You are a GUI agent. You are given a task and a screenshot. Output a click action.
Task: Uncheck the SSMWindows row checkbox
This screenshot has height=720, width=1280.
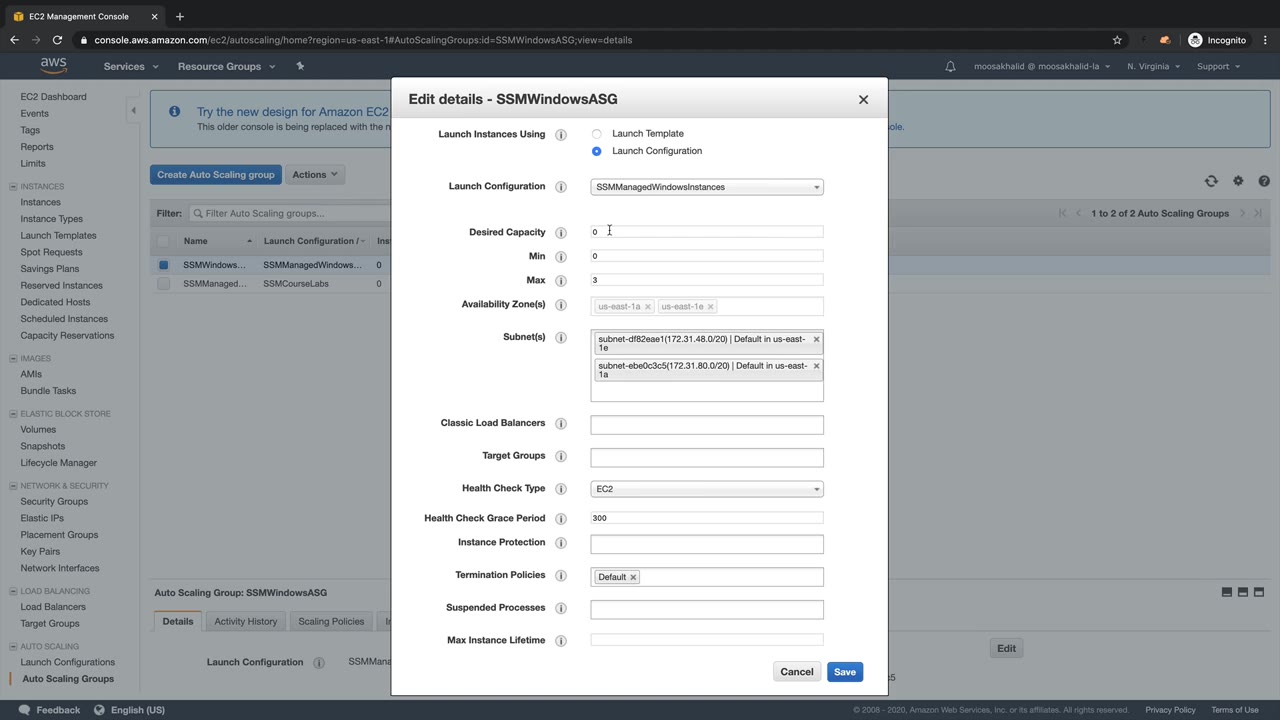163,265
